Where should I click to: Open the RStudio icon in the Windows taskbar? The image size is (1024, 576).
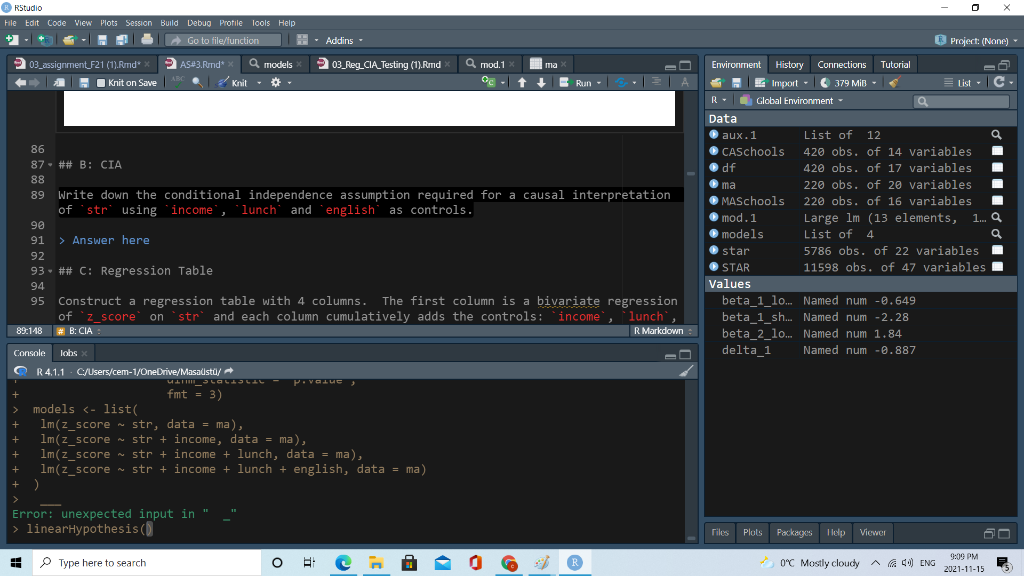[x=575, y=562]
